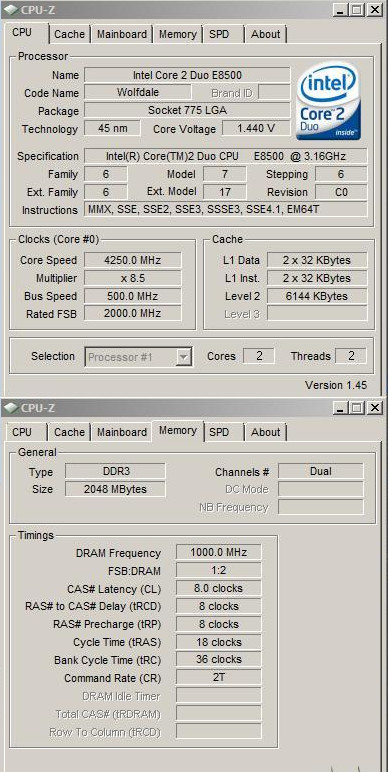Click the CAS# Latency value 8.0 clocks
The width and height of the screenshot is (388, 772).
click(x=219, y=588)
